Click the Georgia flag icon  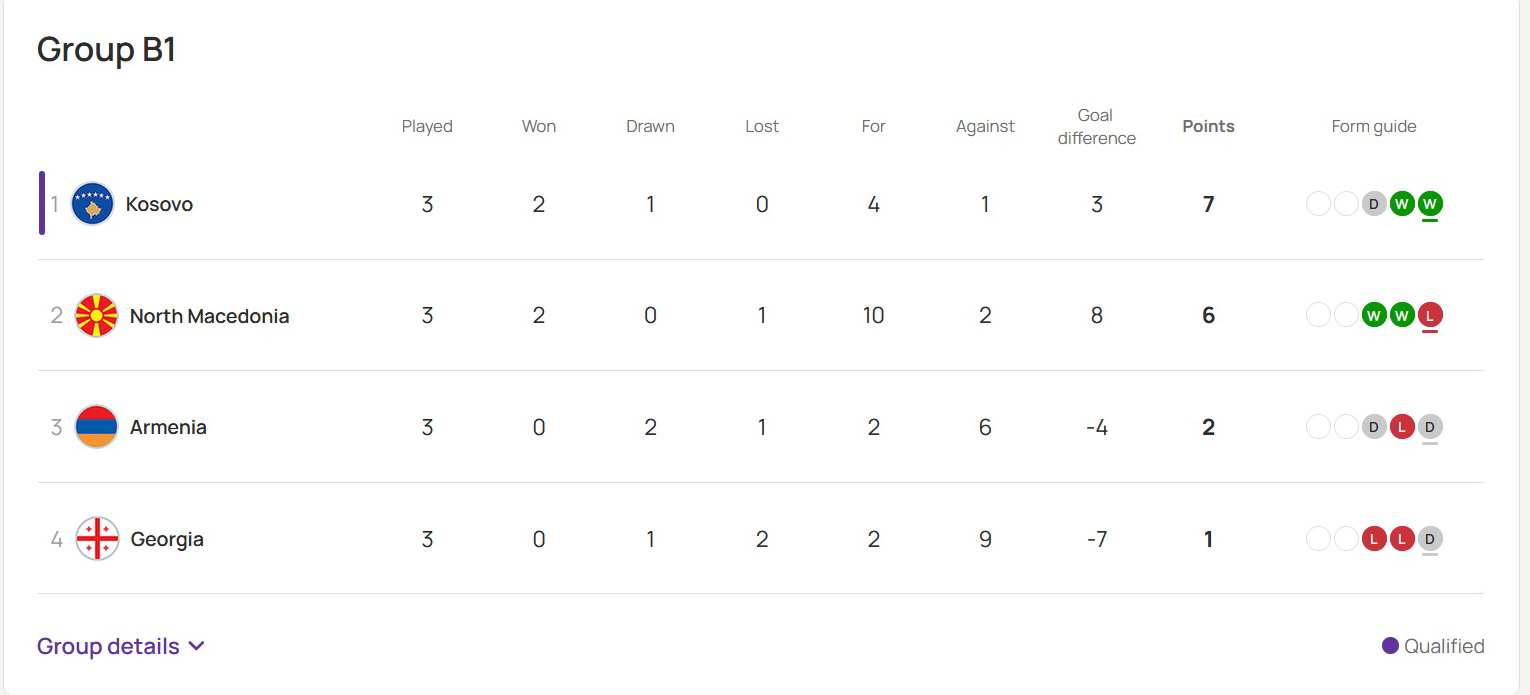point(97,539)
